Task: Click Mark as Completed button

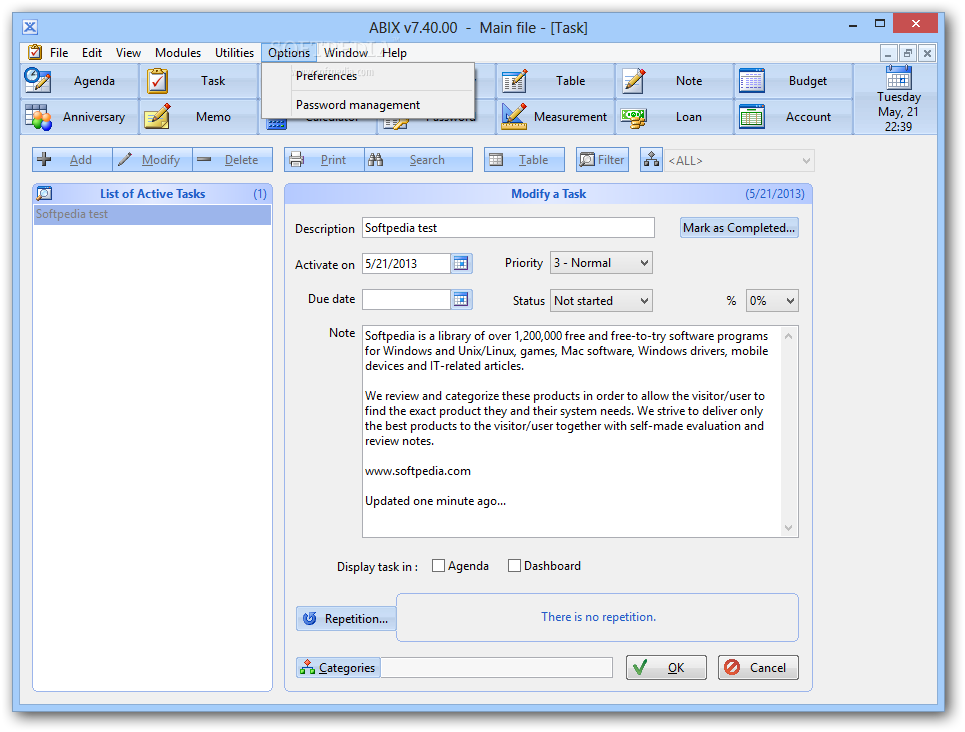Action: pos(739,228)
